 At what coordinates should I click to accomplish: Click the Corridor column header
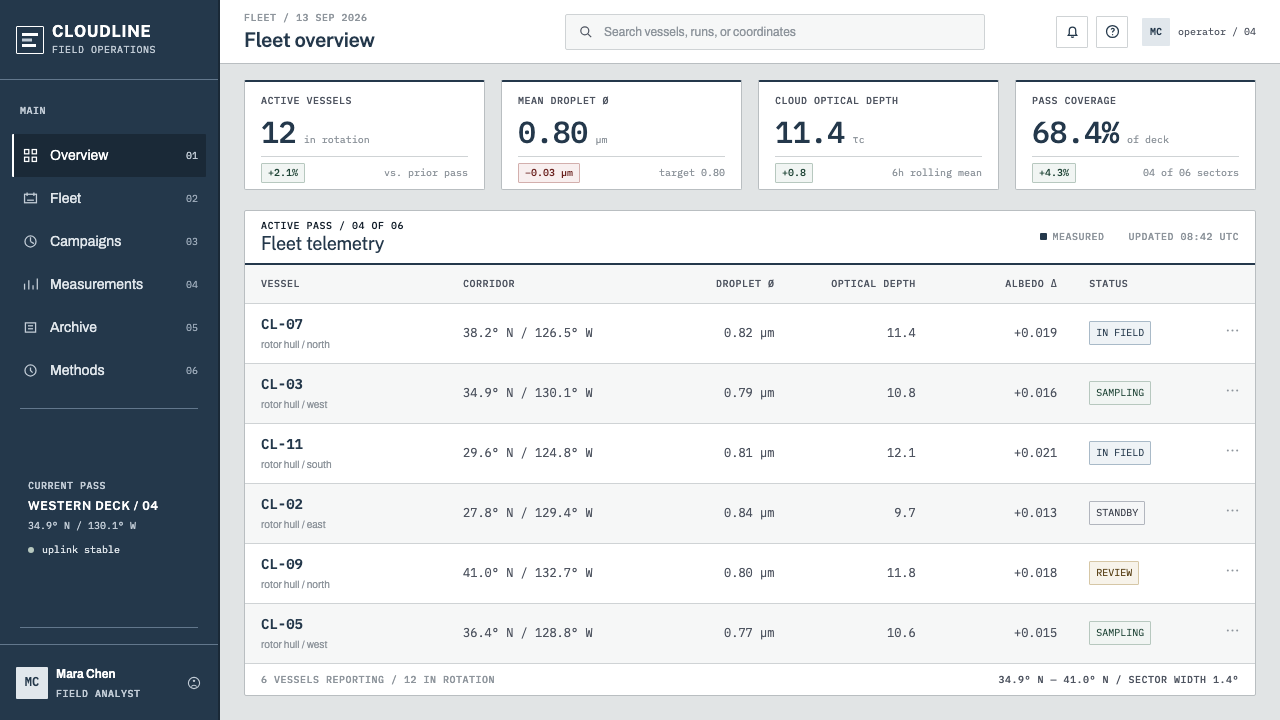pos(489,284)
